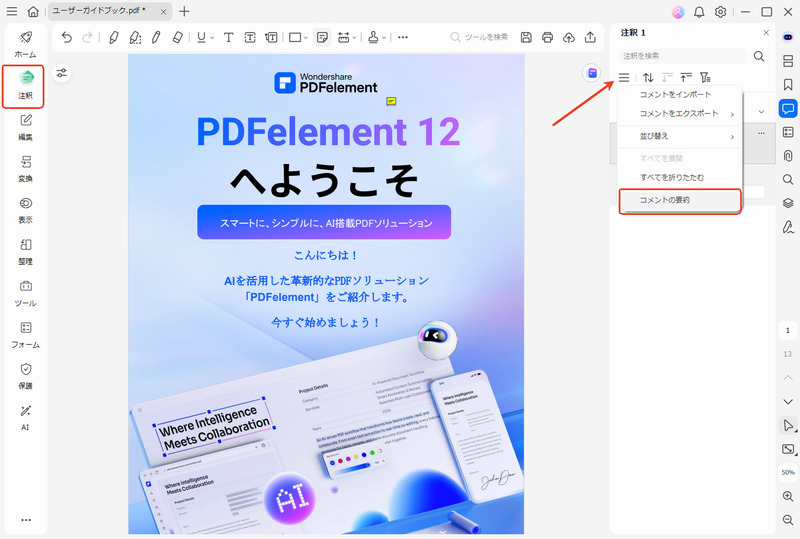The height and width of the screenshot is (539, 800).
Task: Open the 整理 sidebar tab
Action: (x=26, y=252)
